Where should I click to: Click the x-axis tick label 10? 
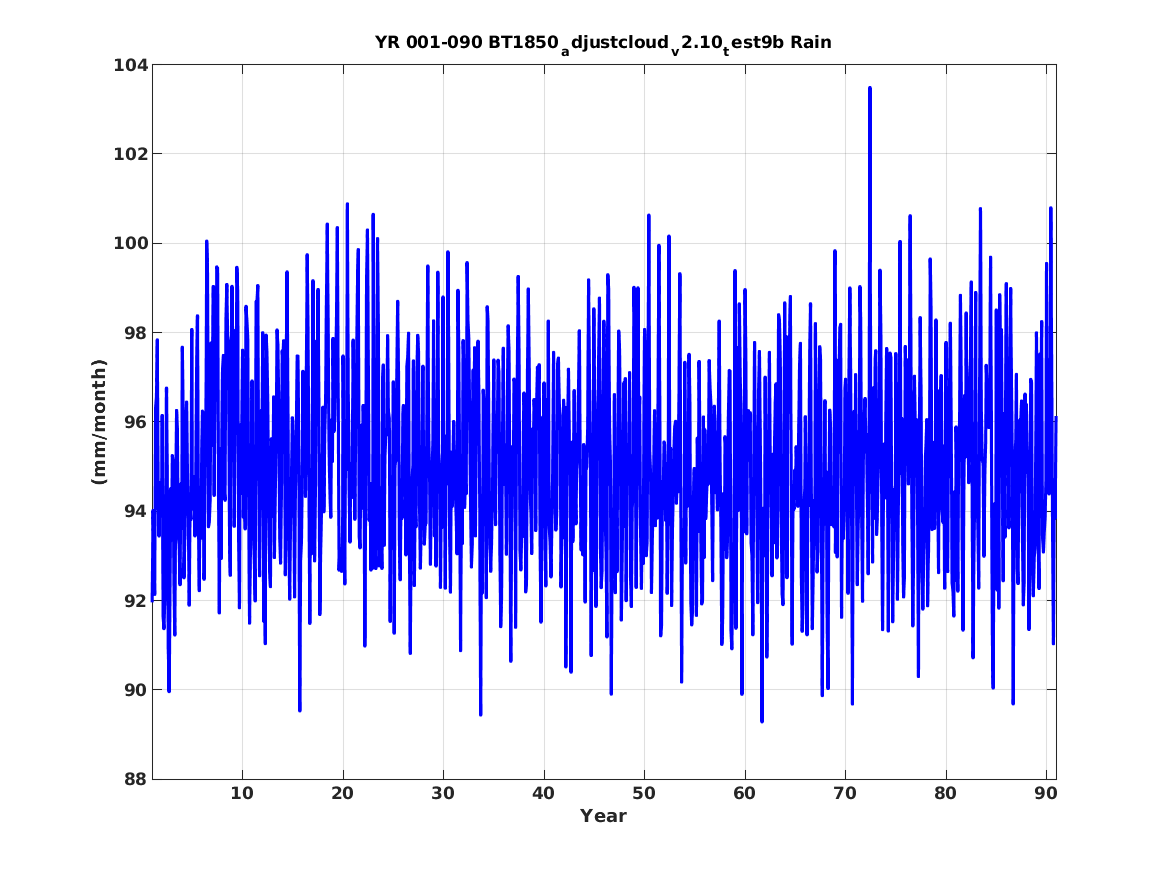click(x=242, y=794)
